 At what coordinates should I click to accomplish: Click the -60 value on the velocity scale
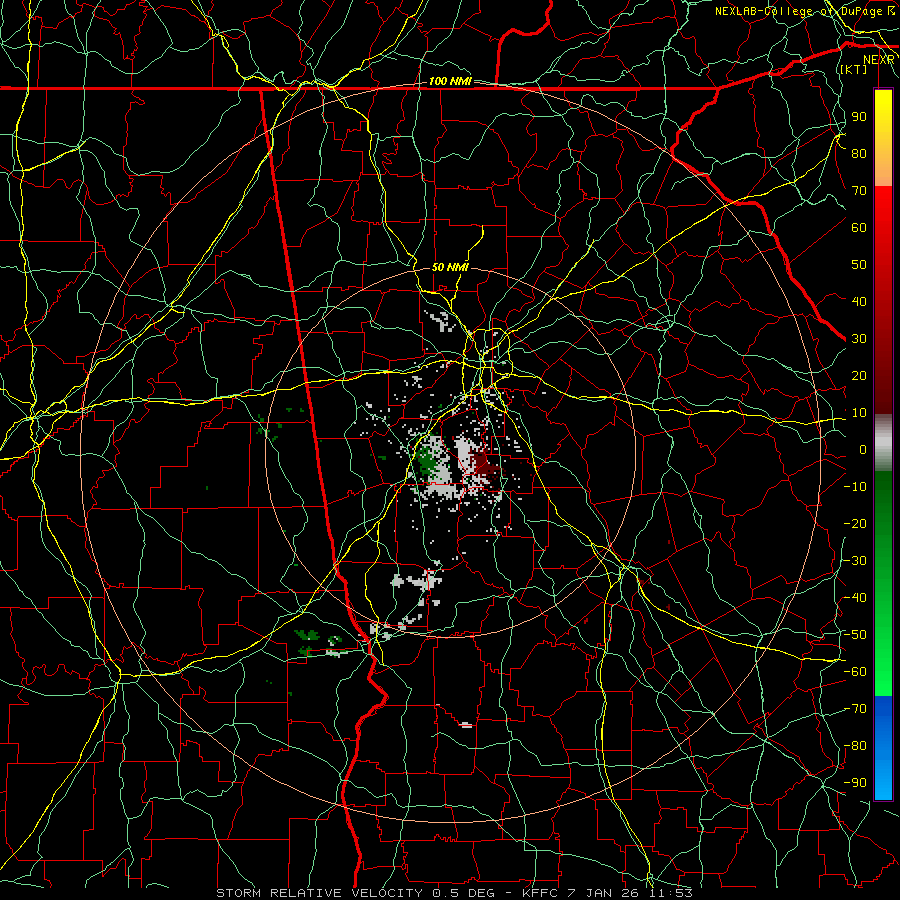click(x=855, y=672)
